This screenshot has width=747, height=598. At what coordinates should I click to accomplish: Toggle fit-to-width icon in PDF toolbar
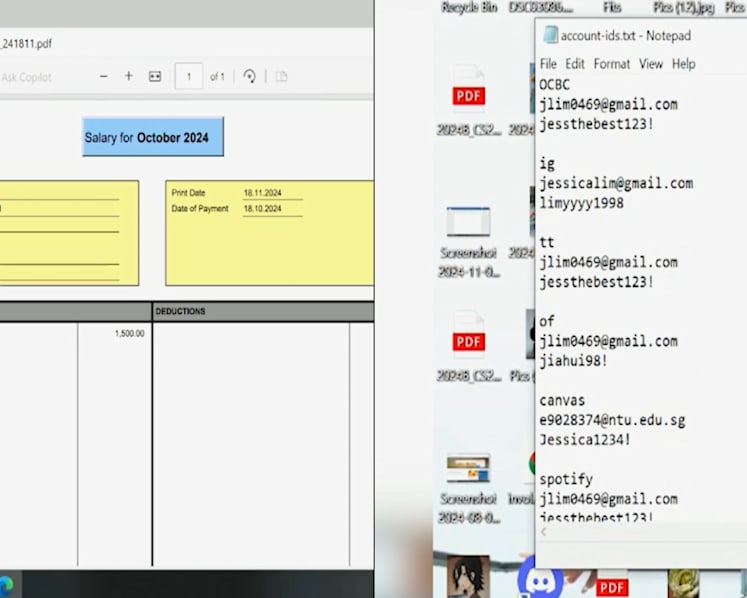155,76
